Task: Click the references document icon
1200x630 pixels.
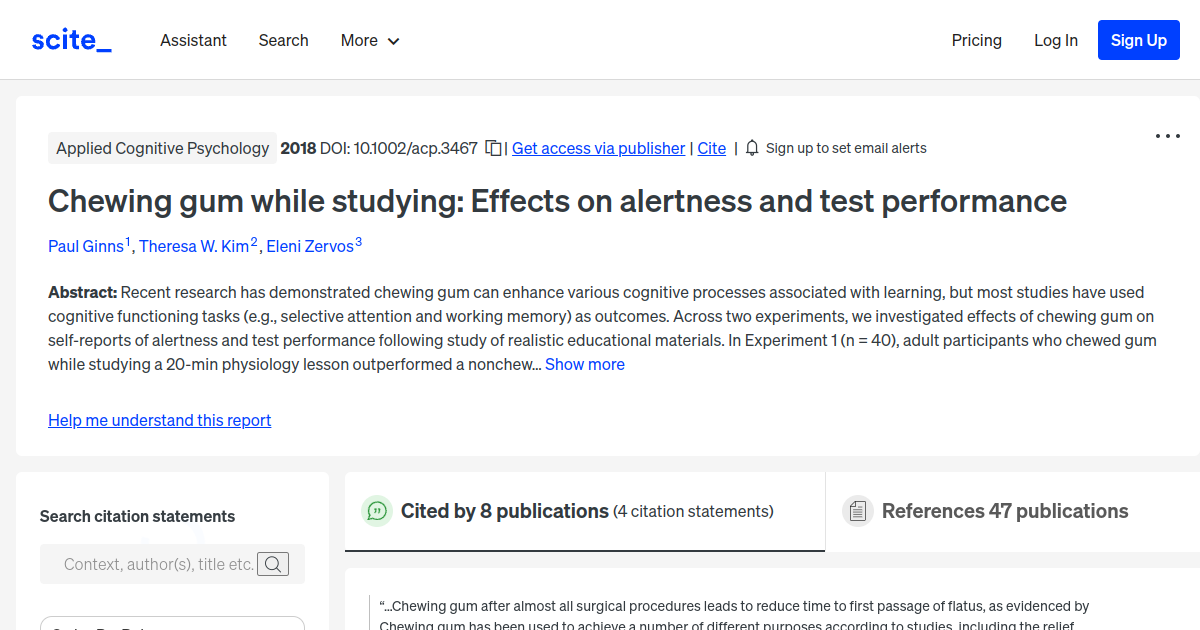Action: (x=858, y=510)
